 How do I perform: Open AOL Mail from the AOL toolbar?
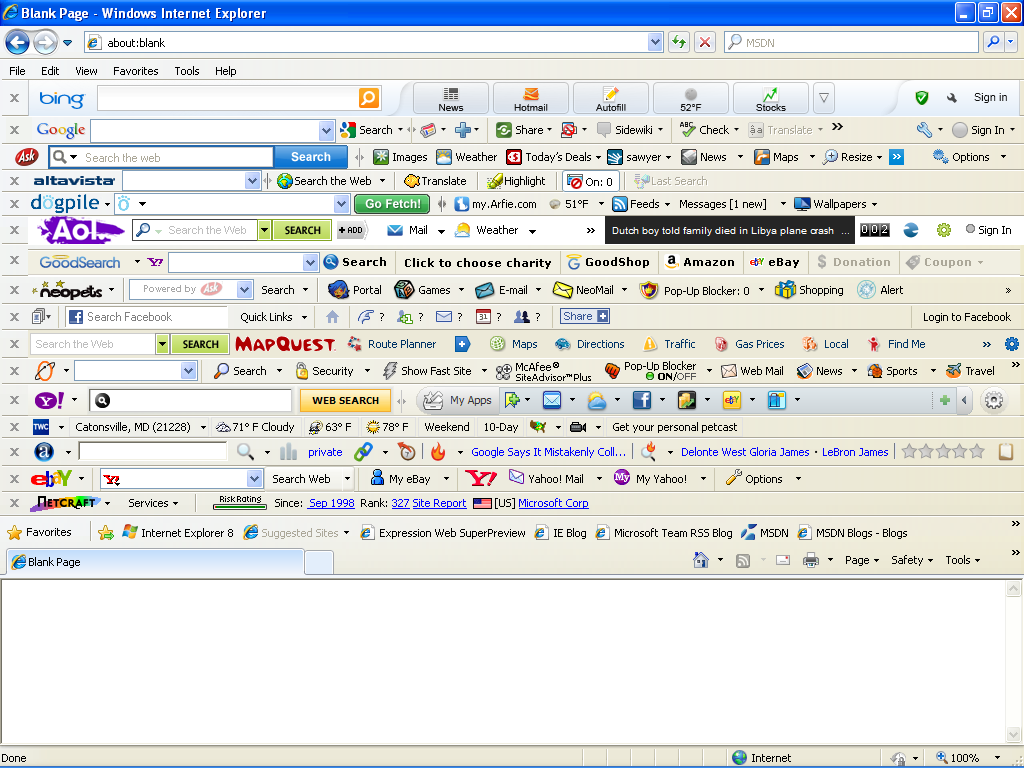[x=415, y=230]
